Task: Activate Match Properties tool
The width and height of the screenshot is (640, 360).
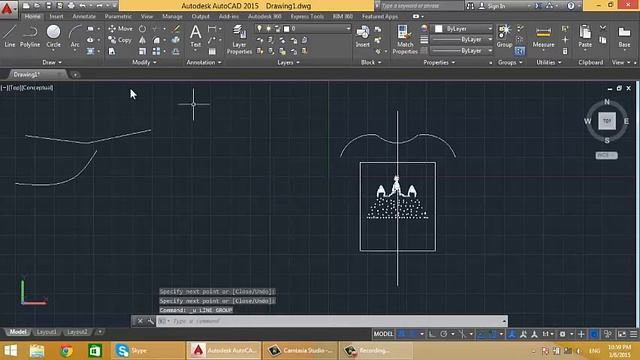Action: (x=404, y=40)
